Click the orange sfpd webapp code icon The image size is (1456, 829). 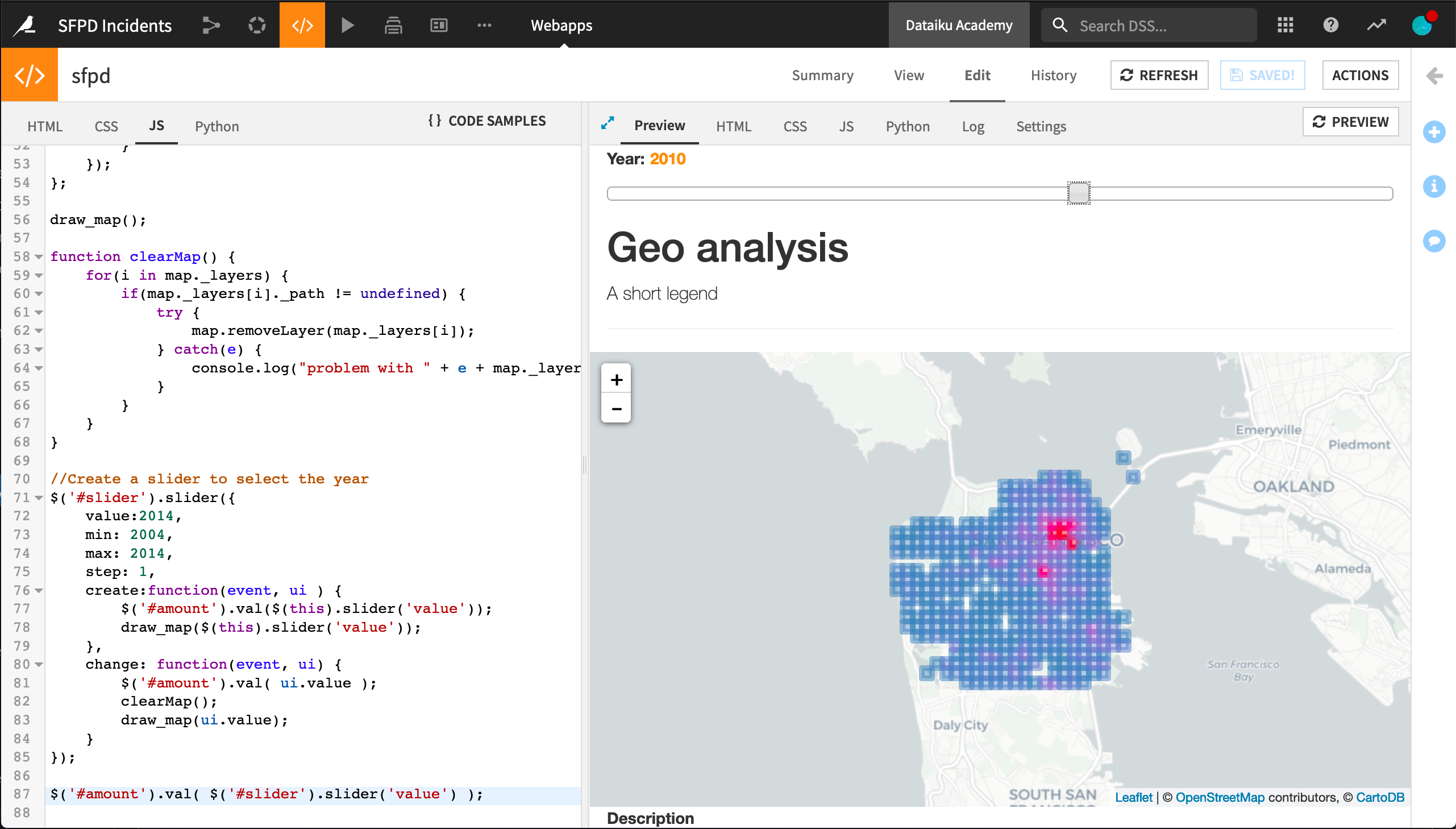[x=30, y=75]
